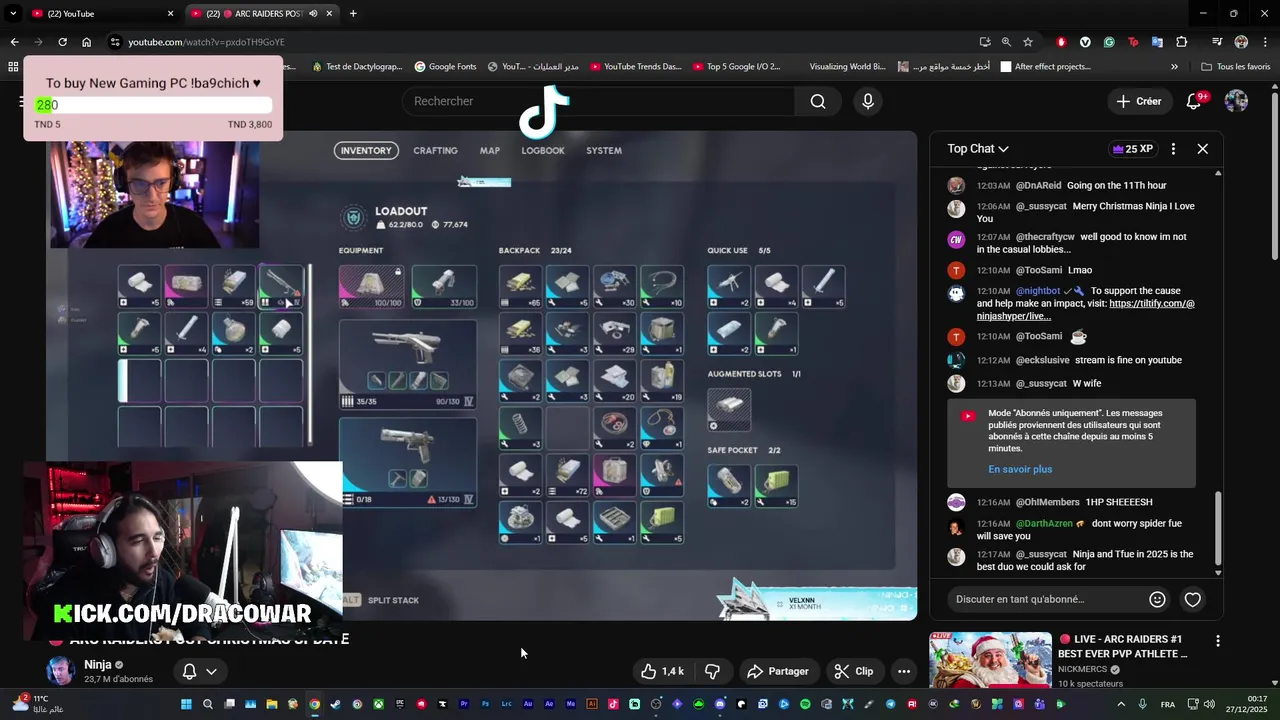Go to Chrome home page icon
This screenshot has height=720, width=1280.
pyautogui.click(x=86, y=42)
